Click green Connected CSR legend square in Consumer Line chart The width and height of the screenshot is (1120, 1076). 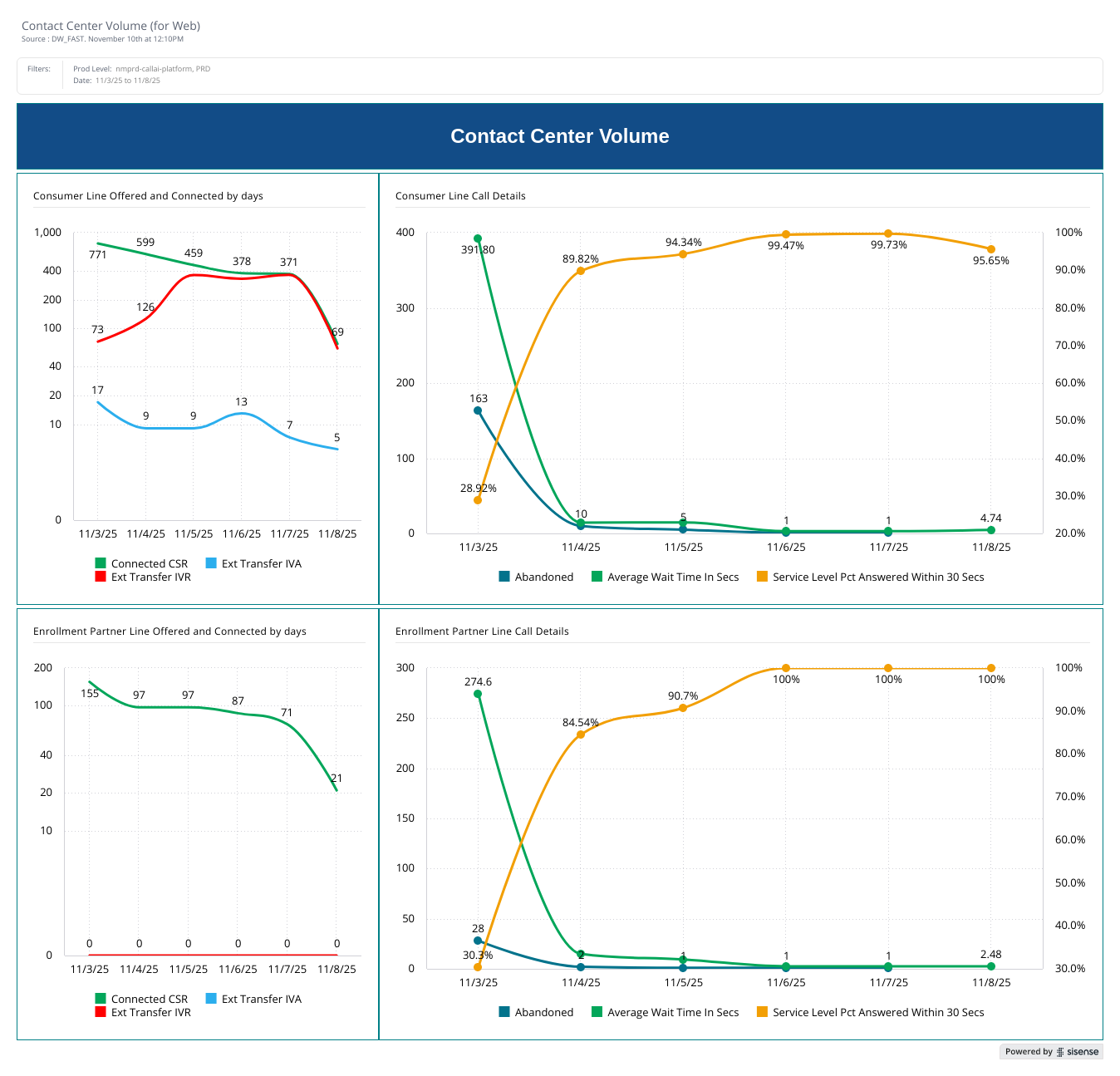point(101,563)
